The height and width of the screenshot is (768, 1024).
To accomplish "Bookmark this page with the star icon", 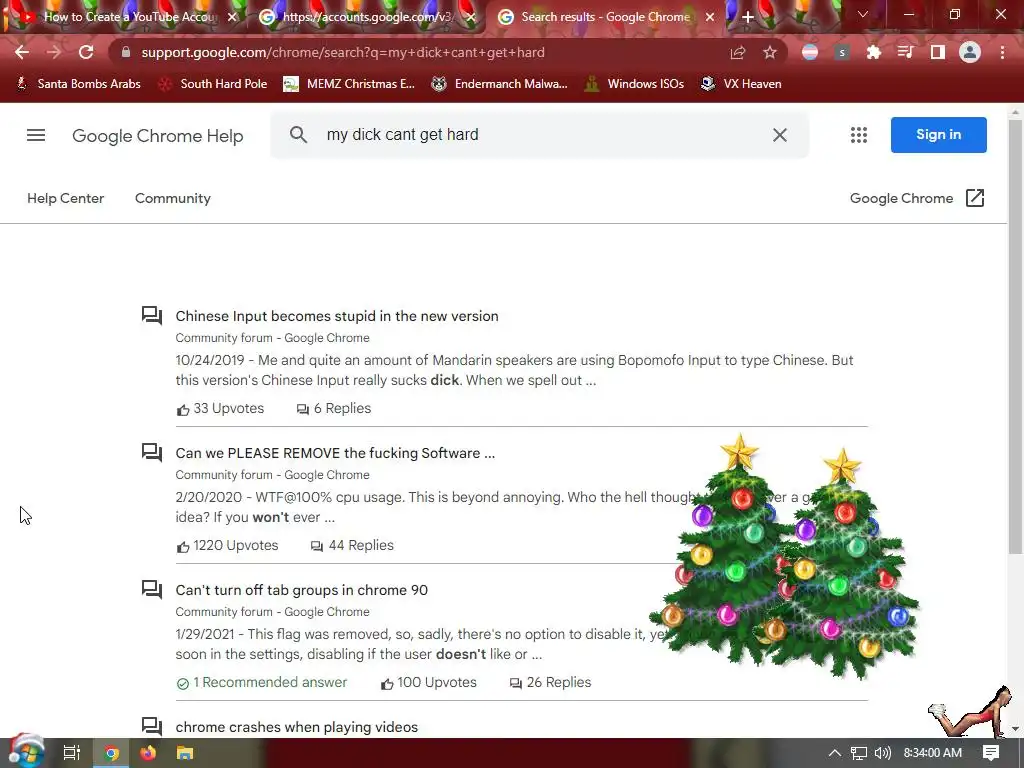I will (x=770, y=52).
